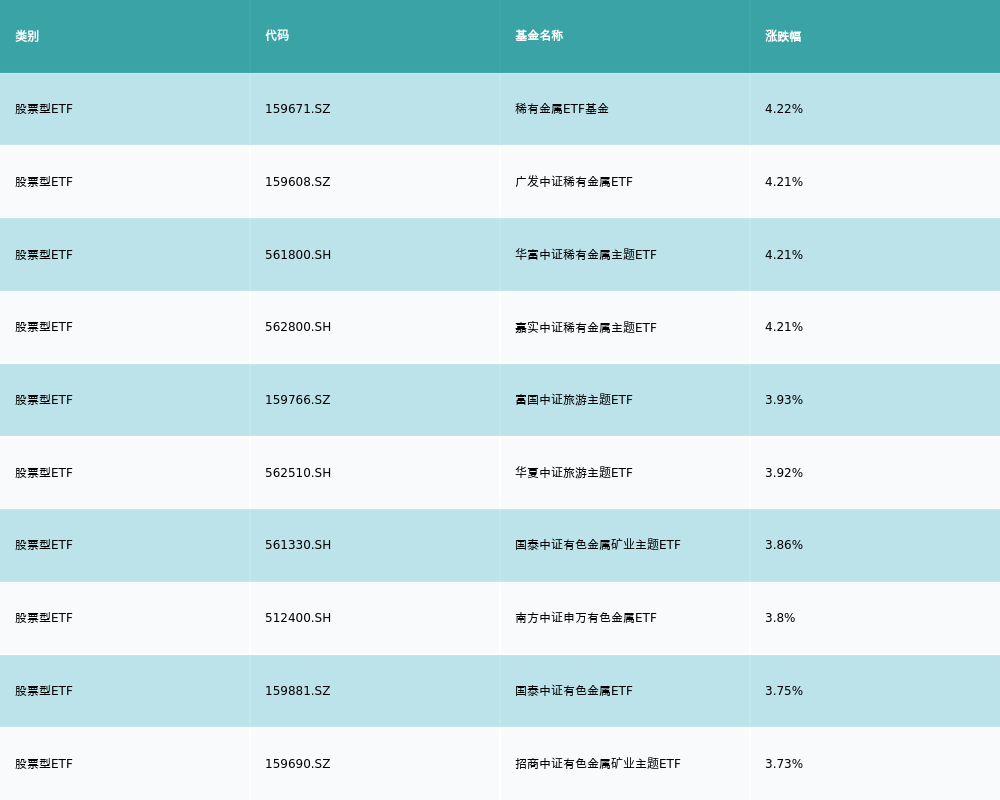Select the 基金名称 column header
The image size is (1000, 800).
pos(539,36)
